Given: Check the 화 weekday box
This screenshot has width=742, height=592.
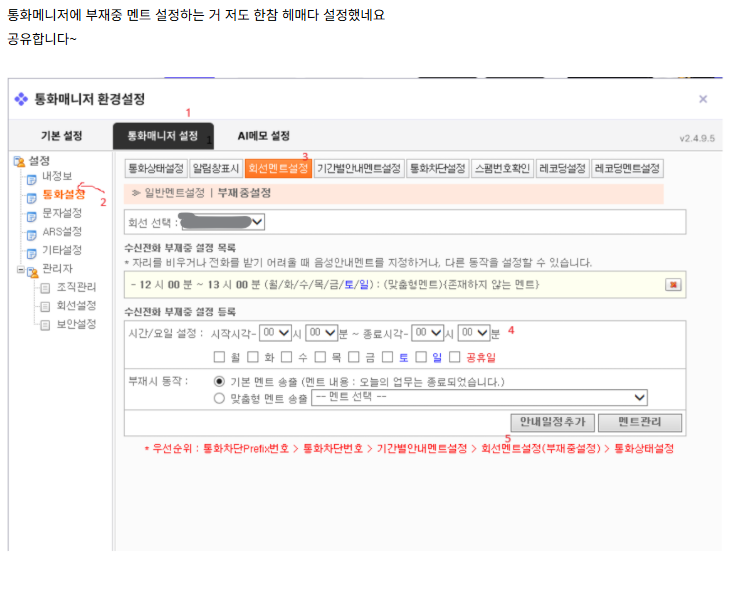Looking at the screenshot, I should click(253, 357).
